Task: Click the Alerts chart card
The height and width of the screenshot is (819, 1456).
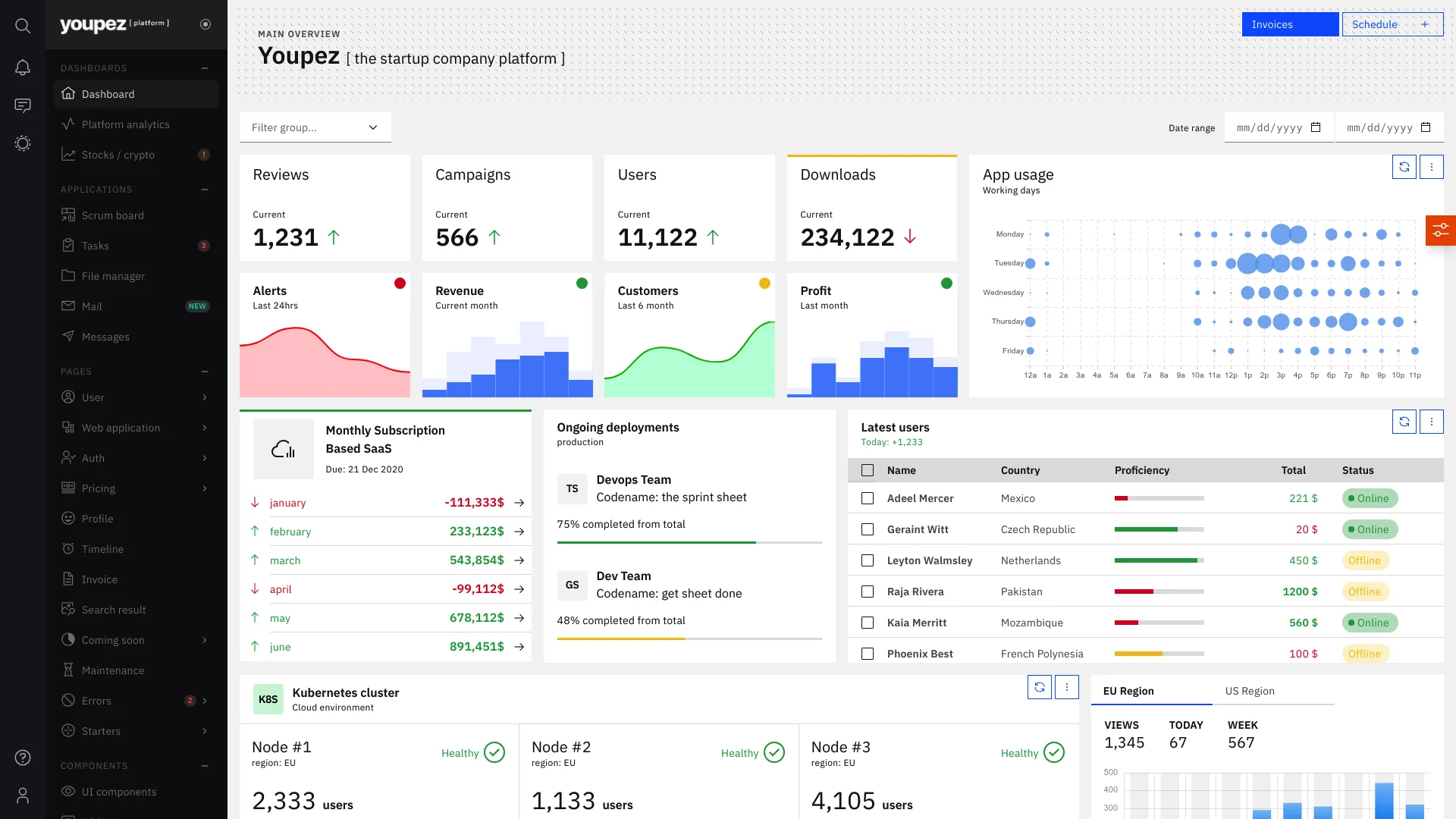Action: 325,335
